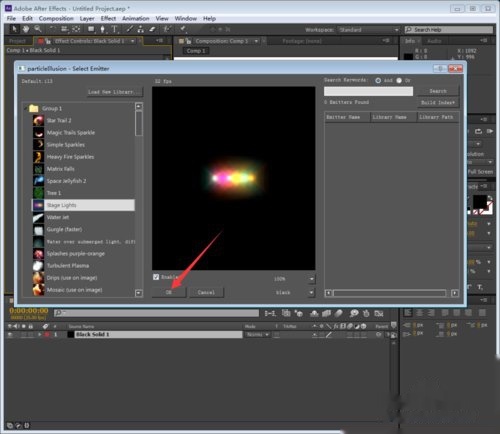500x434 pixels.
Task: Select the Stage Lights emitter row
Action: pos(83,205)
